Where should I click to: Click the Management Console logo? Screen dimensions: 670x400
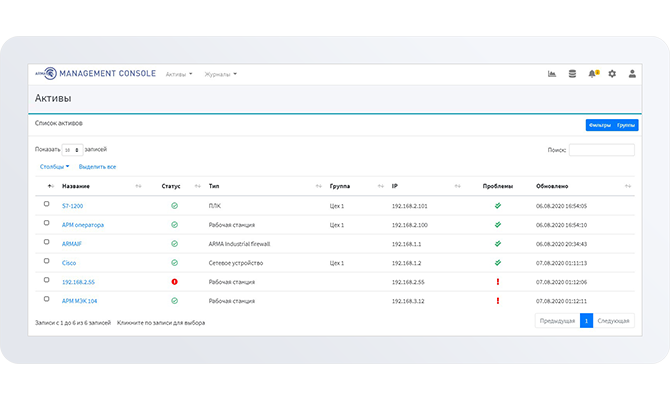pyautogui.click(x=96, y=74)
